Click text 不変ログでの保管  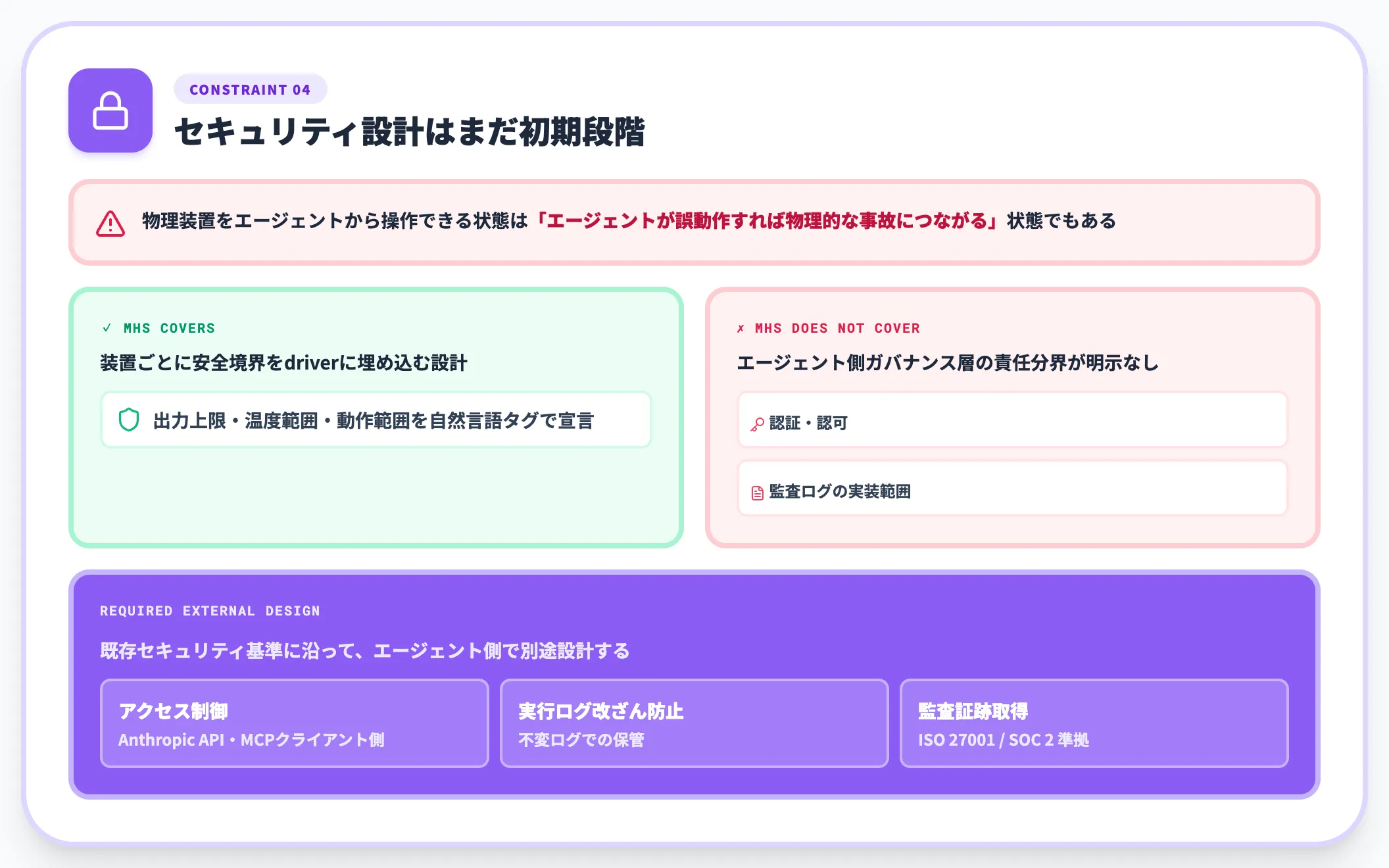point(581,740)
